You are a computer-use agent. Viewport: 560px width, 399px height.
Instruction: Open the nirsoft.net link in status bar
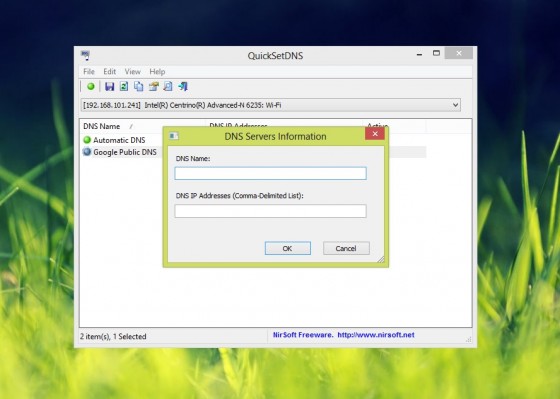376,335
